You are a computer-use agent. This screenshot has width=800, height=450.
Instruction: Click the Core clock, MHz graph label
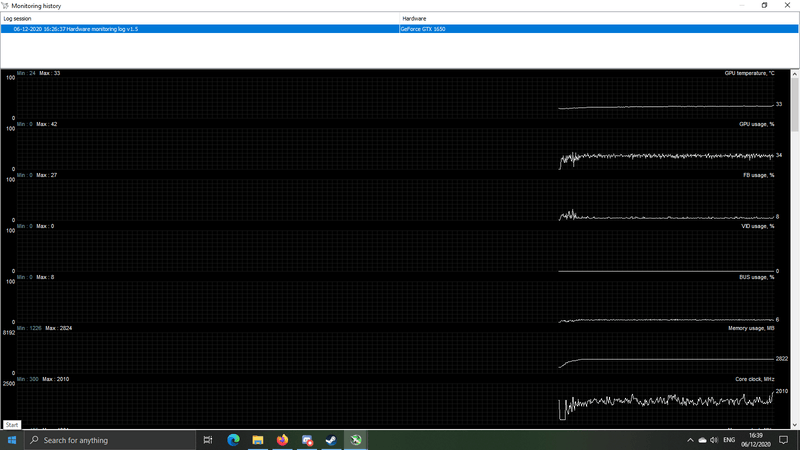755,379
